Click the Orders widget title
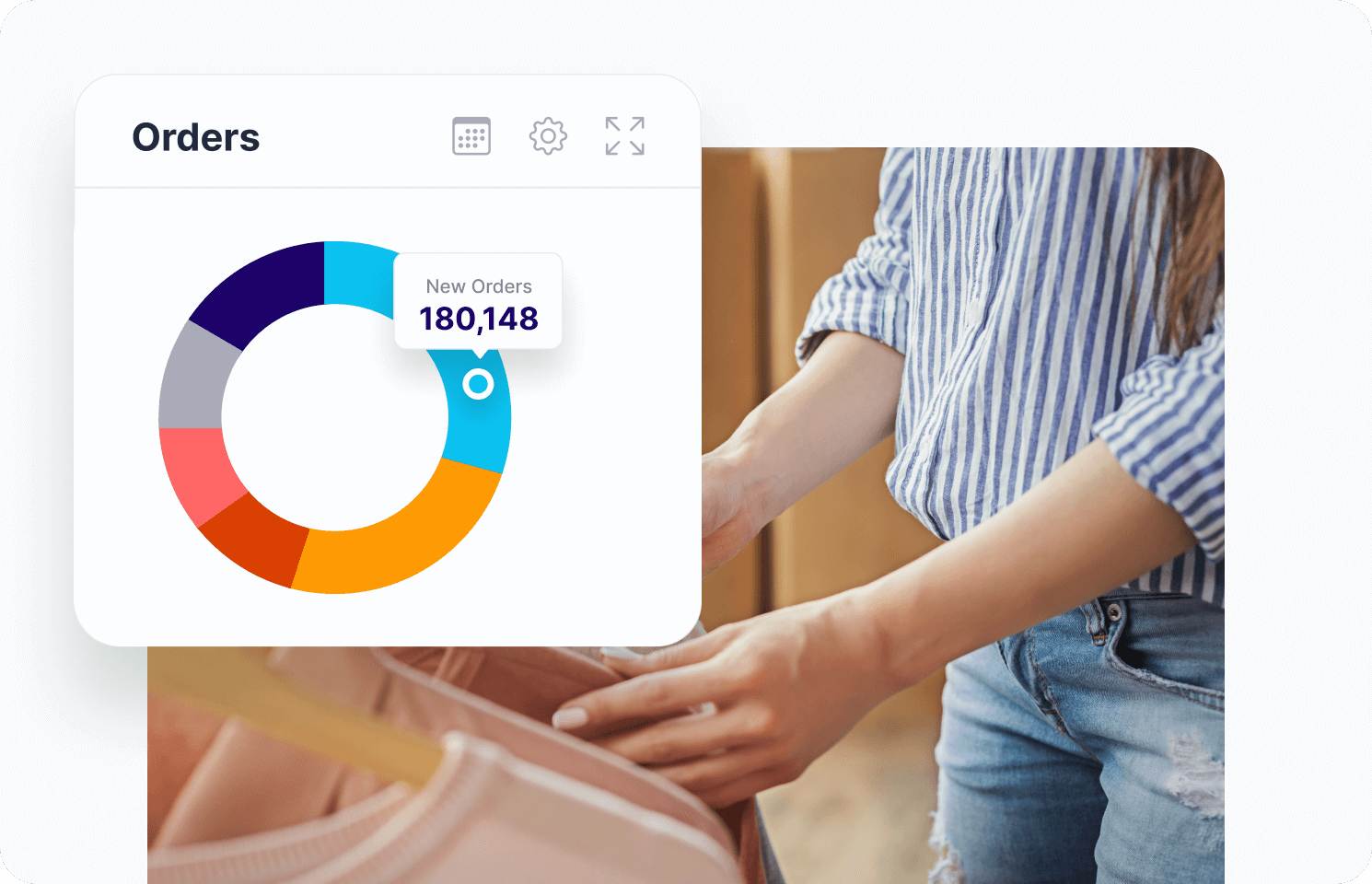The width and height of the screenshot is (1372, 884). tap(196, 137)
